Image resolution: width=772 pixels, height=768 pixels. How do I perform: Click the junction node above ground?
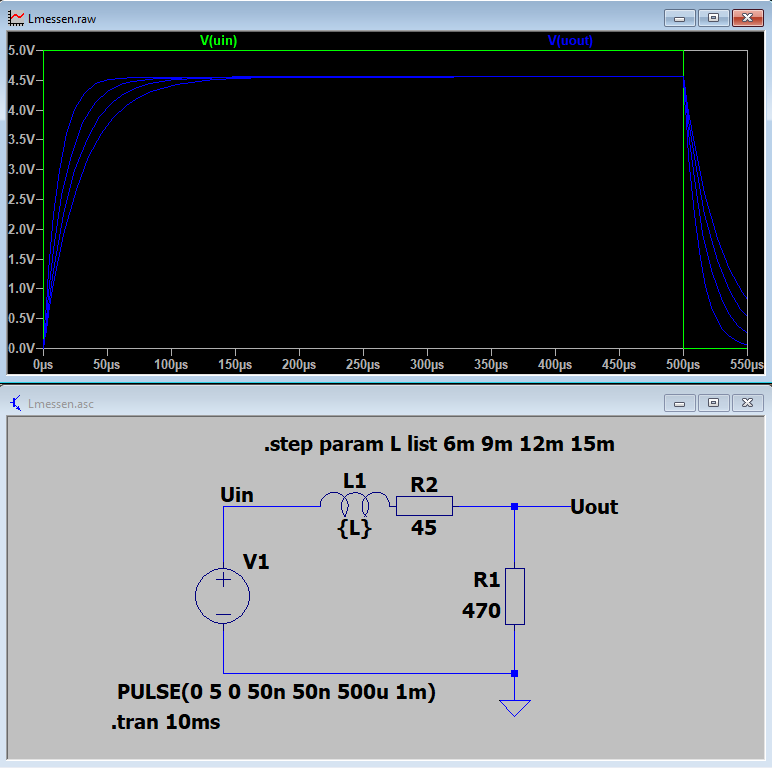pos(515,673)
